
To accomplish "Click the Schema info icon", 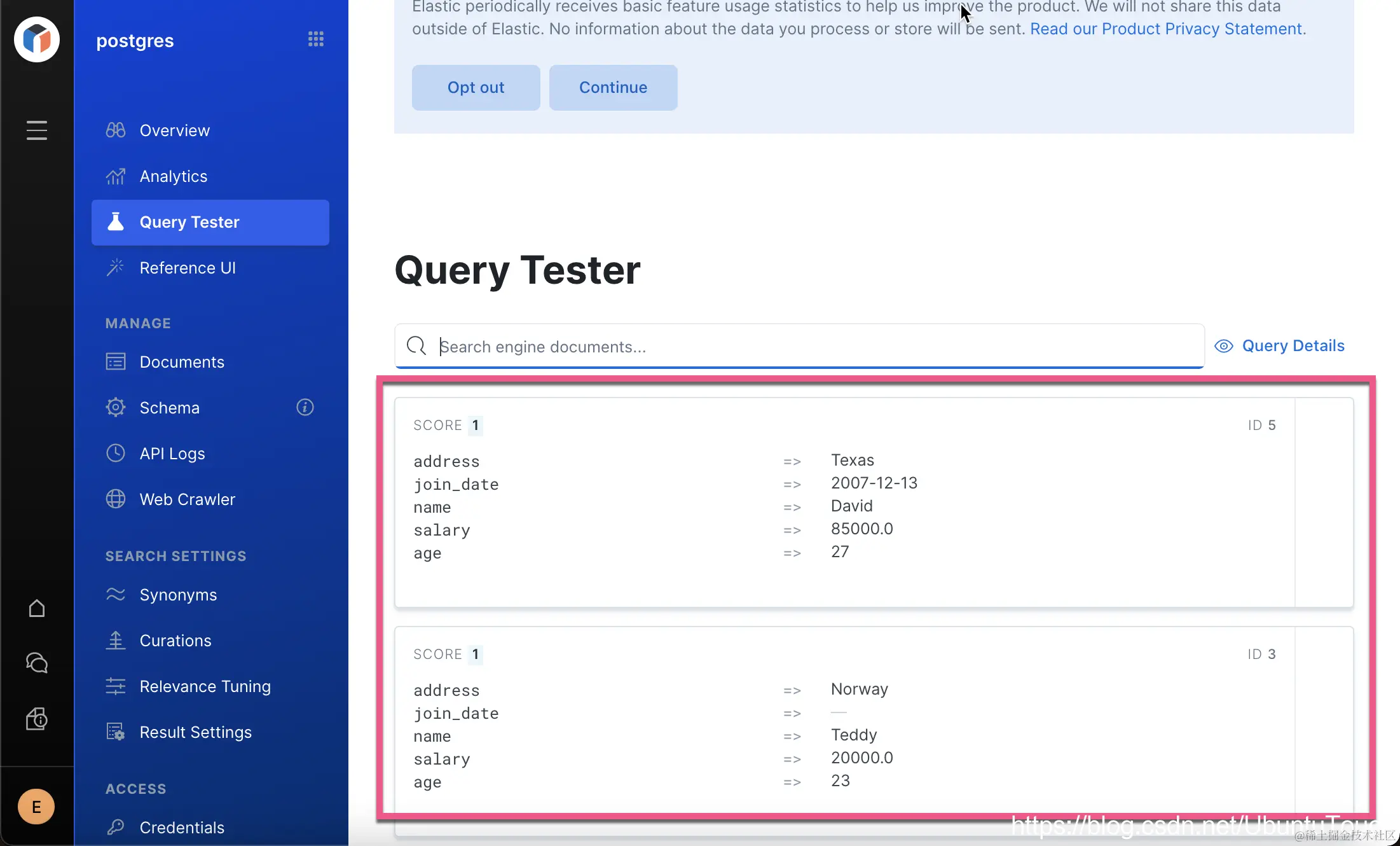I will click(305, 407).
